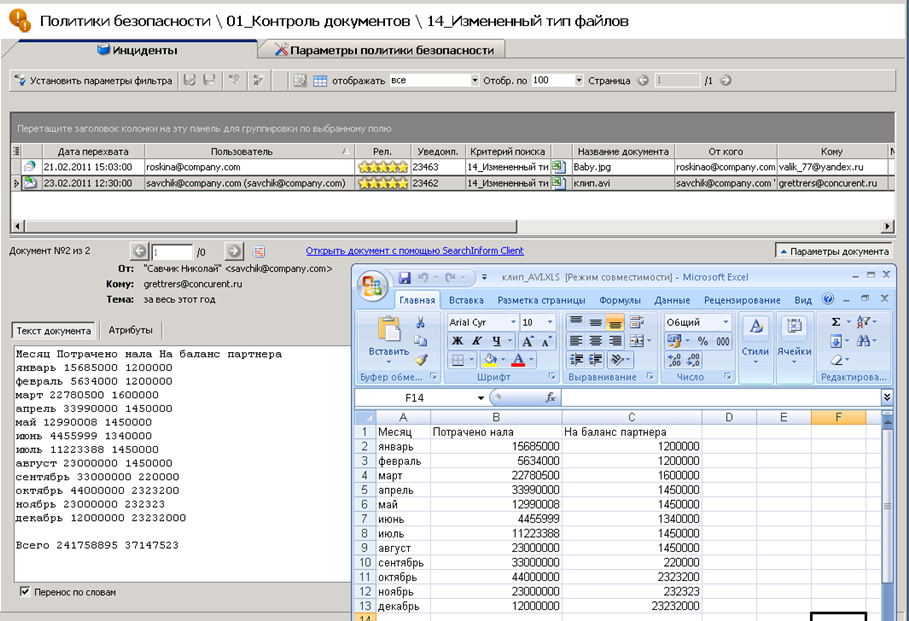Click the Percent style button in Число group

702,341
